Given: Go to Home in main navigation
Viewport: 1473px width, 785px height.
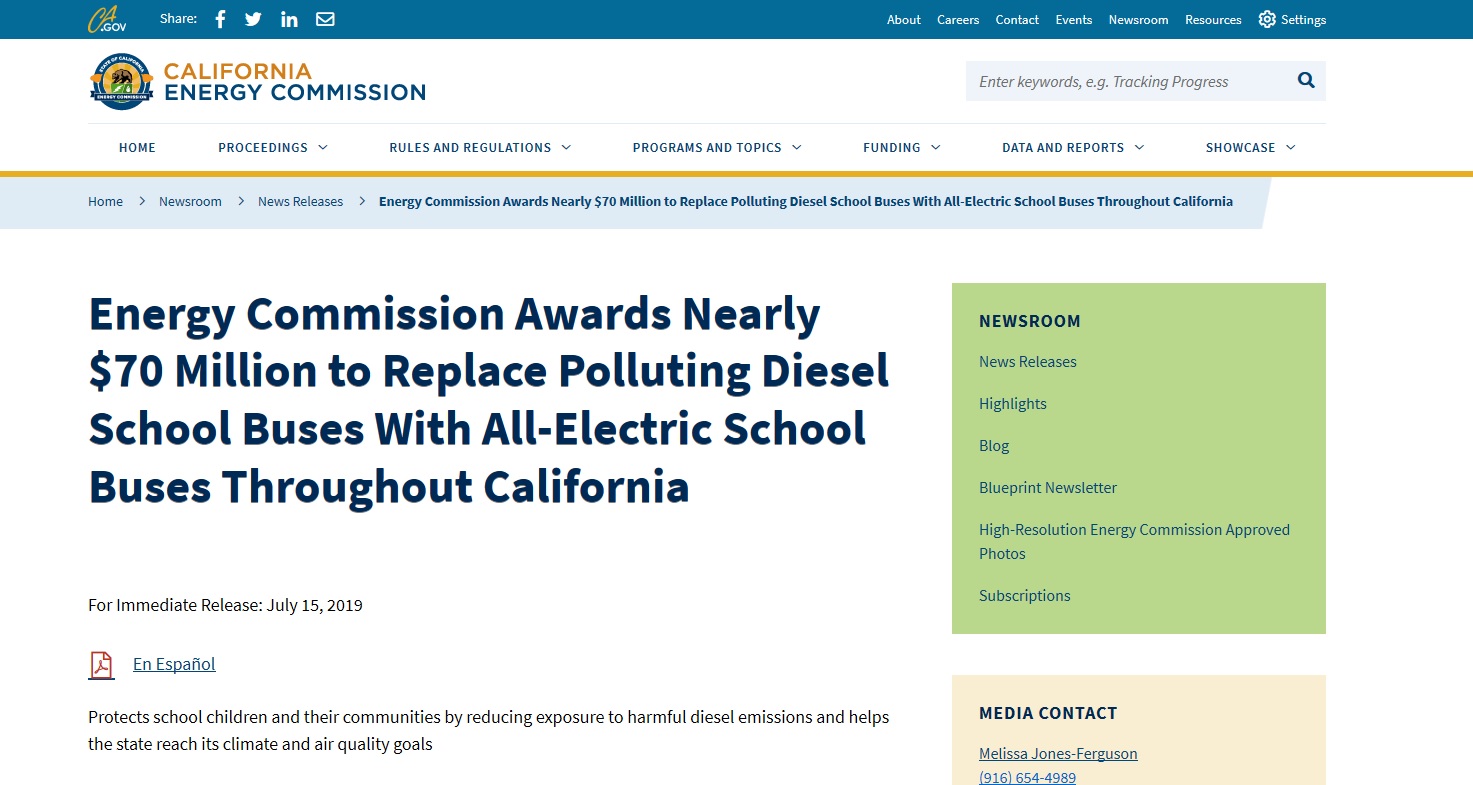Looking at the screenshot, I should (137, 147).
